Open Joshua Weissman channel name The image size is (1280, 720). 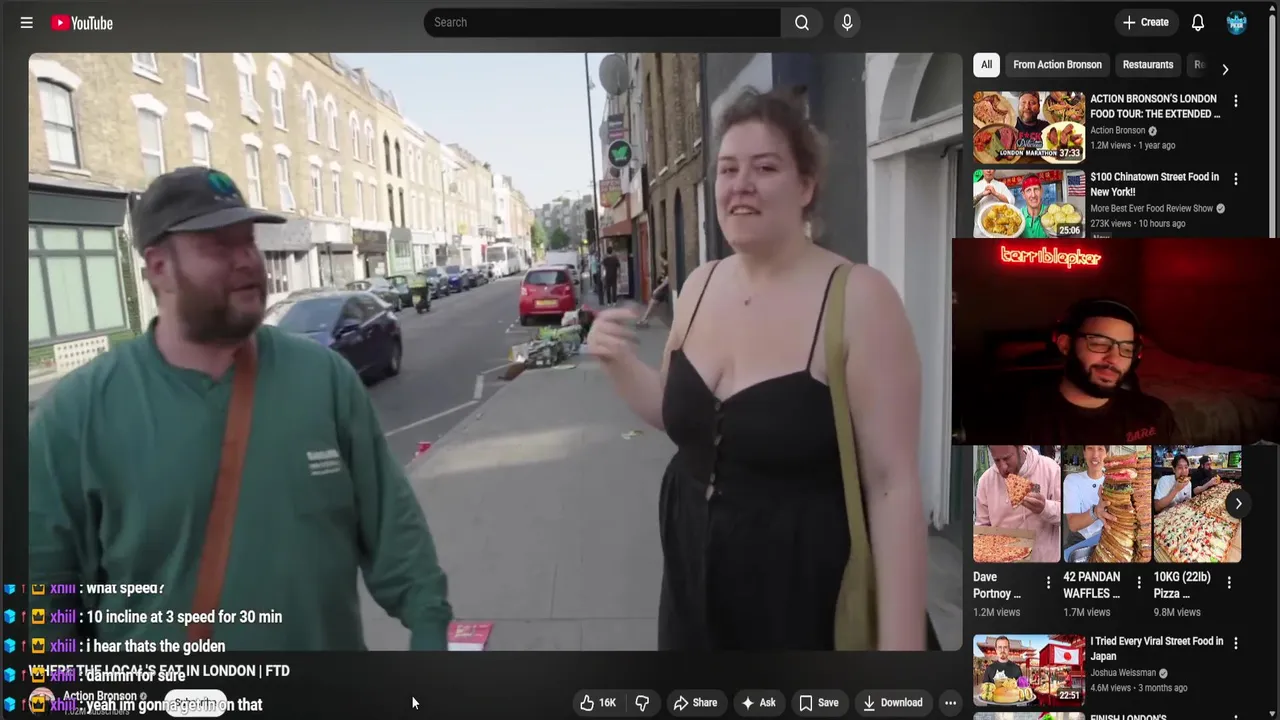pos(1123,673)
